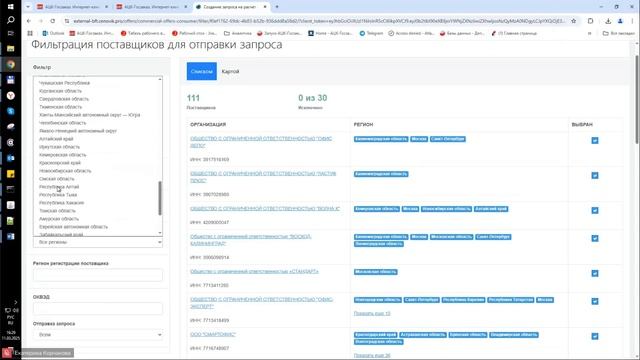The image size is (640, 360).
Task: Select 'Иркутская область' in region list
Action: pos(59,147)
